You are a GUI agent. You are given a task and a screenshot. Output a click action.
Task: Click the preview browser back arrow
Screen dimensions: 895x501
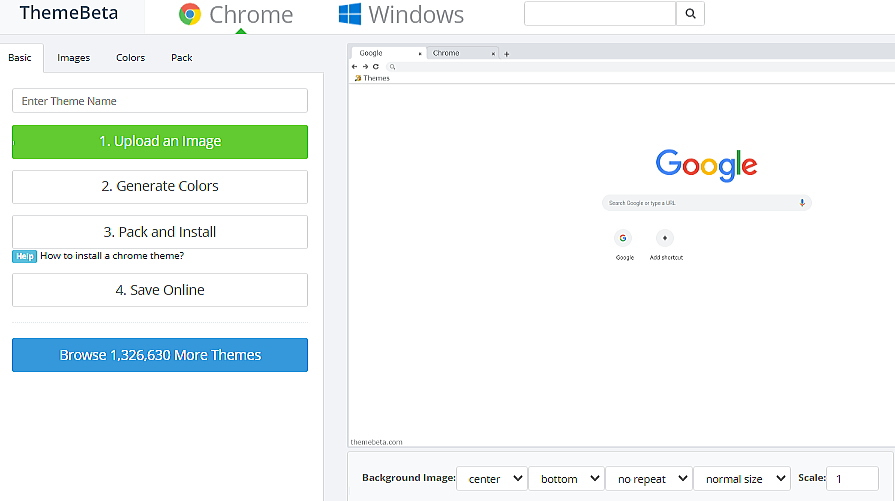pos(354,67)
